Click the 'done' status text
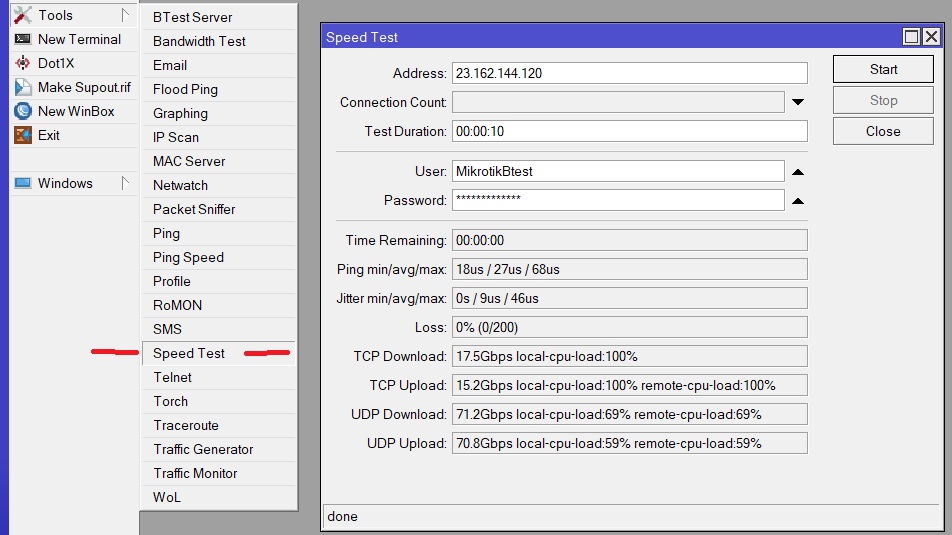The width and height of the screenshot is (952, 535). tap(342, 516)
